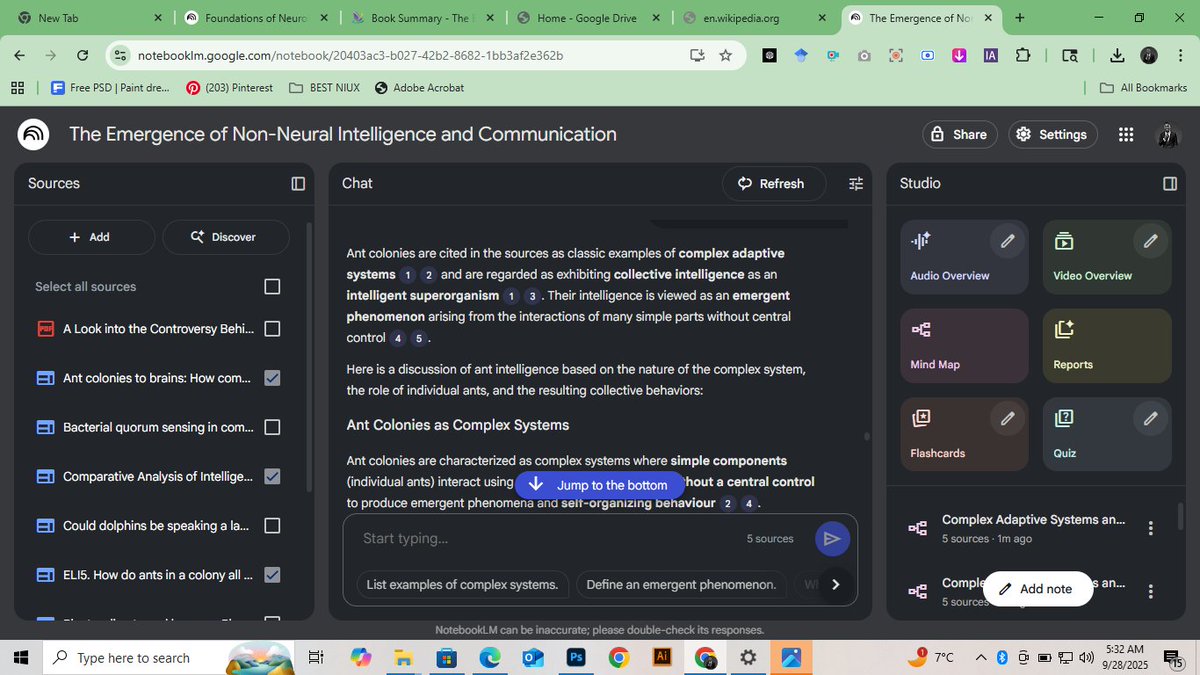
Task: Uncheck 'ELI5. How do ants' source
Action: click(272, 575)
